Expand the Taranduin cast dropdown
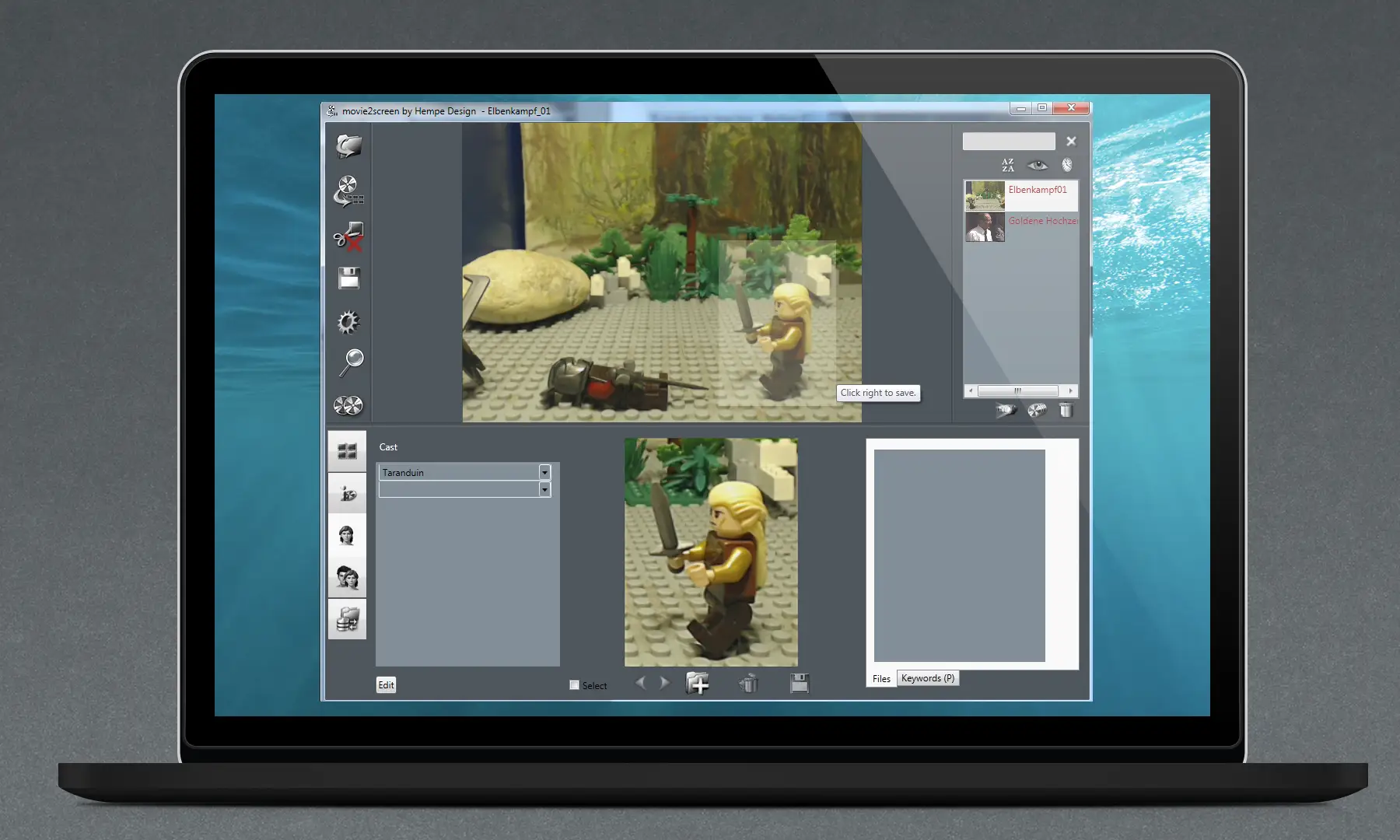Image resolution: width=1400 pixels, height=840 pixels. (544, 472)
